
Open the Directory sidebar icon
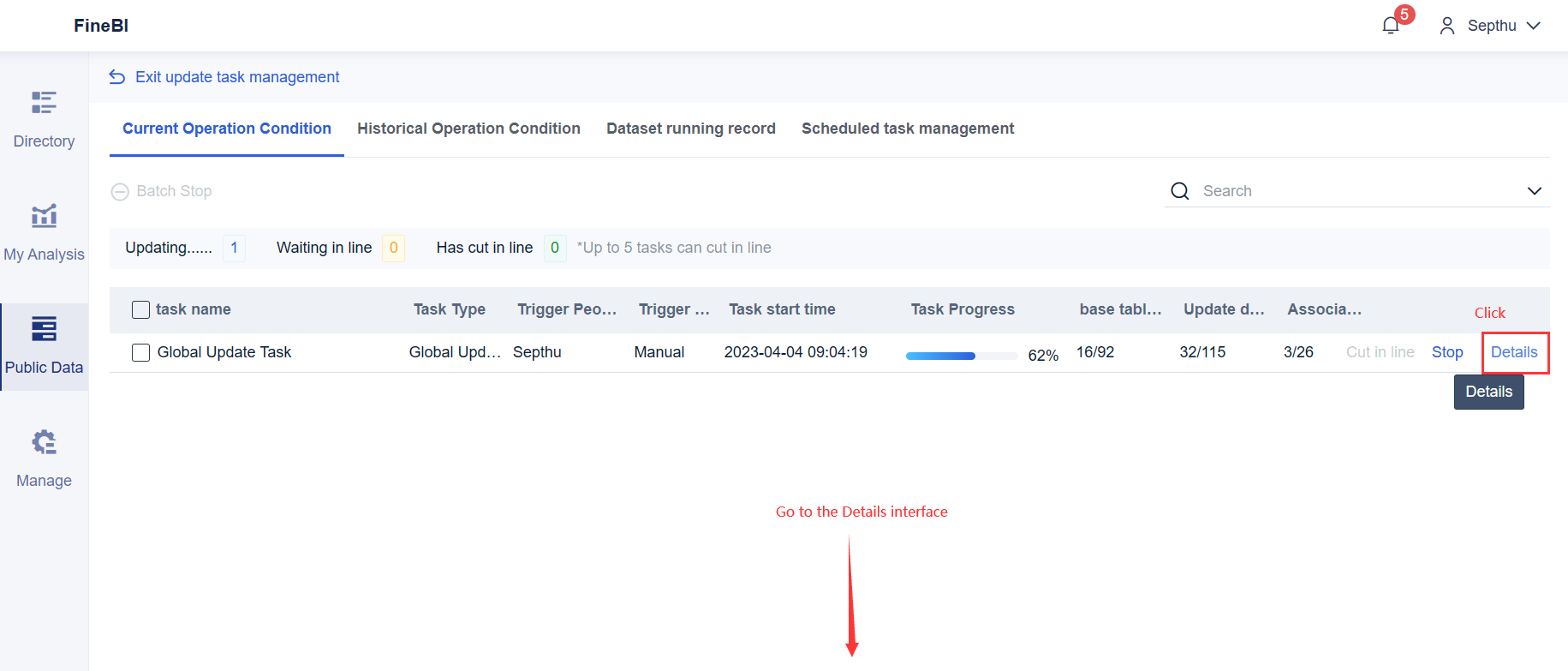tap(44, 103)
